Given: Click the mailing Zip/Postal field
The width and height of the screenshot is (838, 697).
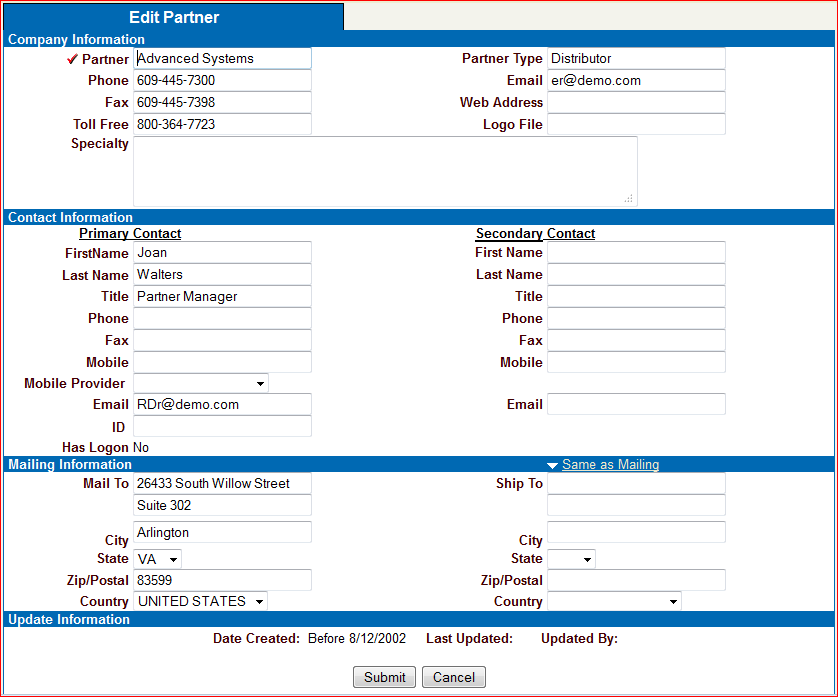Looking at the screenshot, I should (222, 580).
